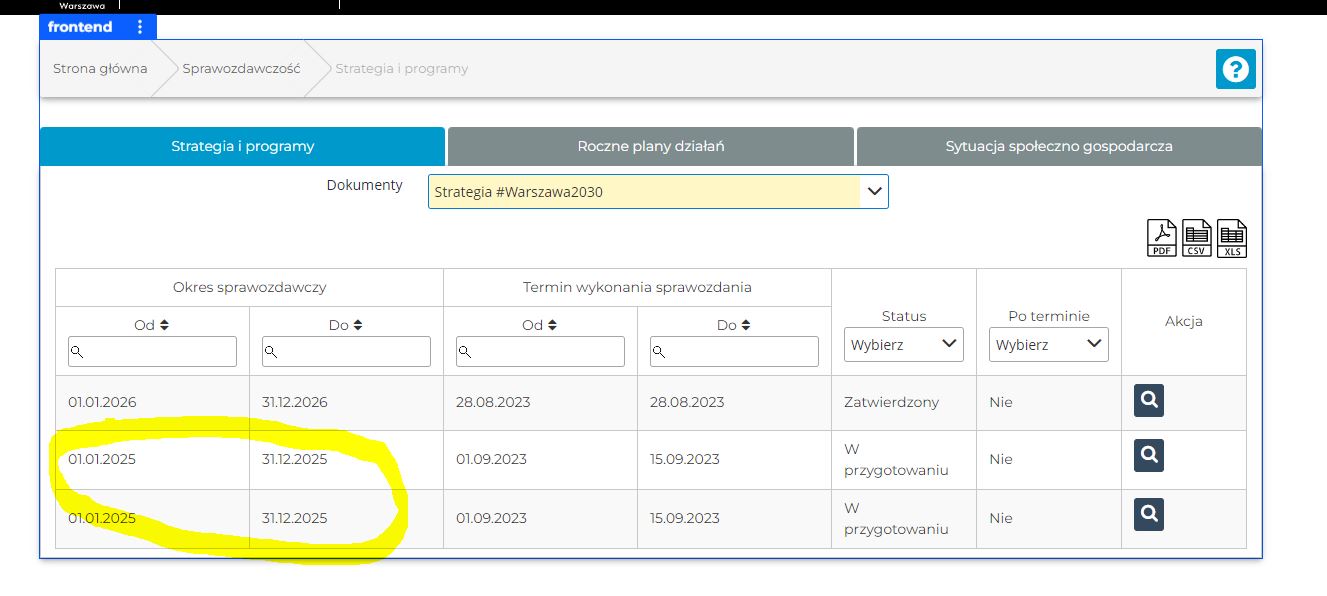Go to Strona główna breadcrumb
Screen dimensions: 1327x596
tap(100, 69)
